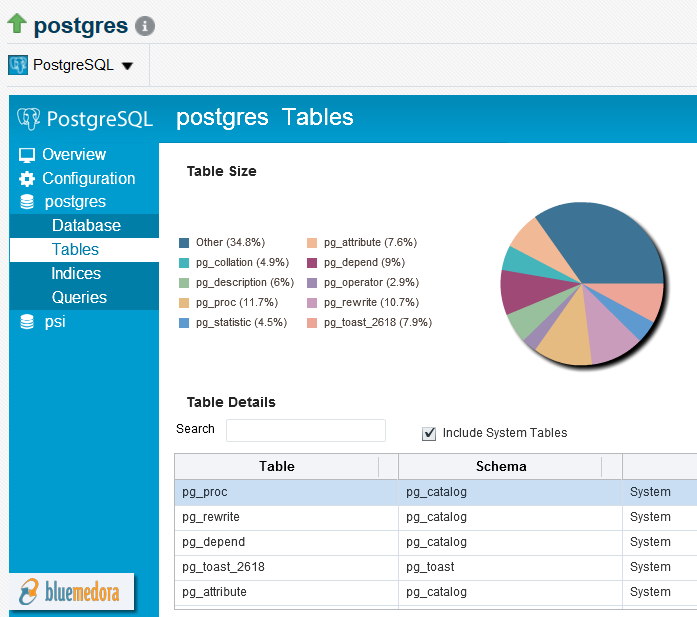Click the Overview monitor icon
The width and height of the screenshot is (697, 617).
click(x=27, y=155)
